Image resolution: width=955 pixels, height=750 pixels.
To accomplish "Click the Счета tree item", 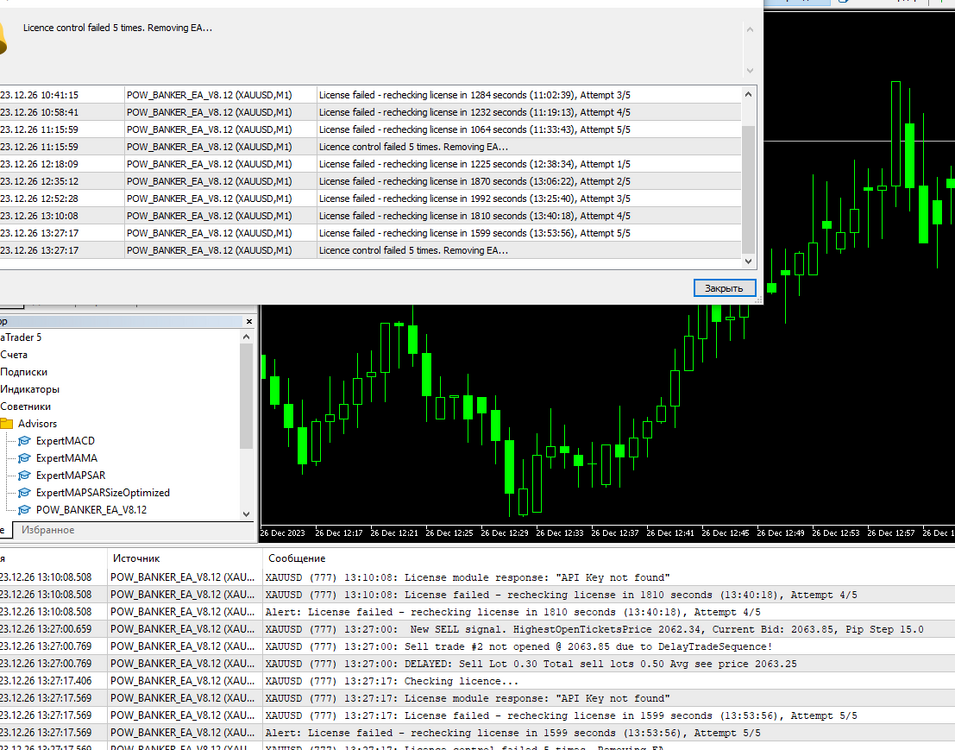I will [x=14, y=355].
